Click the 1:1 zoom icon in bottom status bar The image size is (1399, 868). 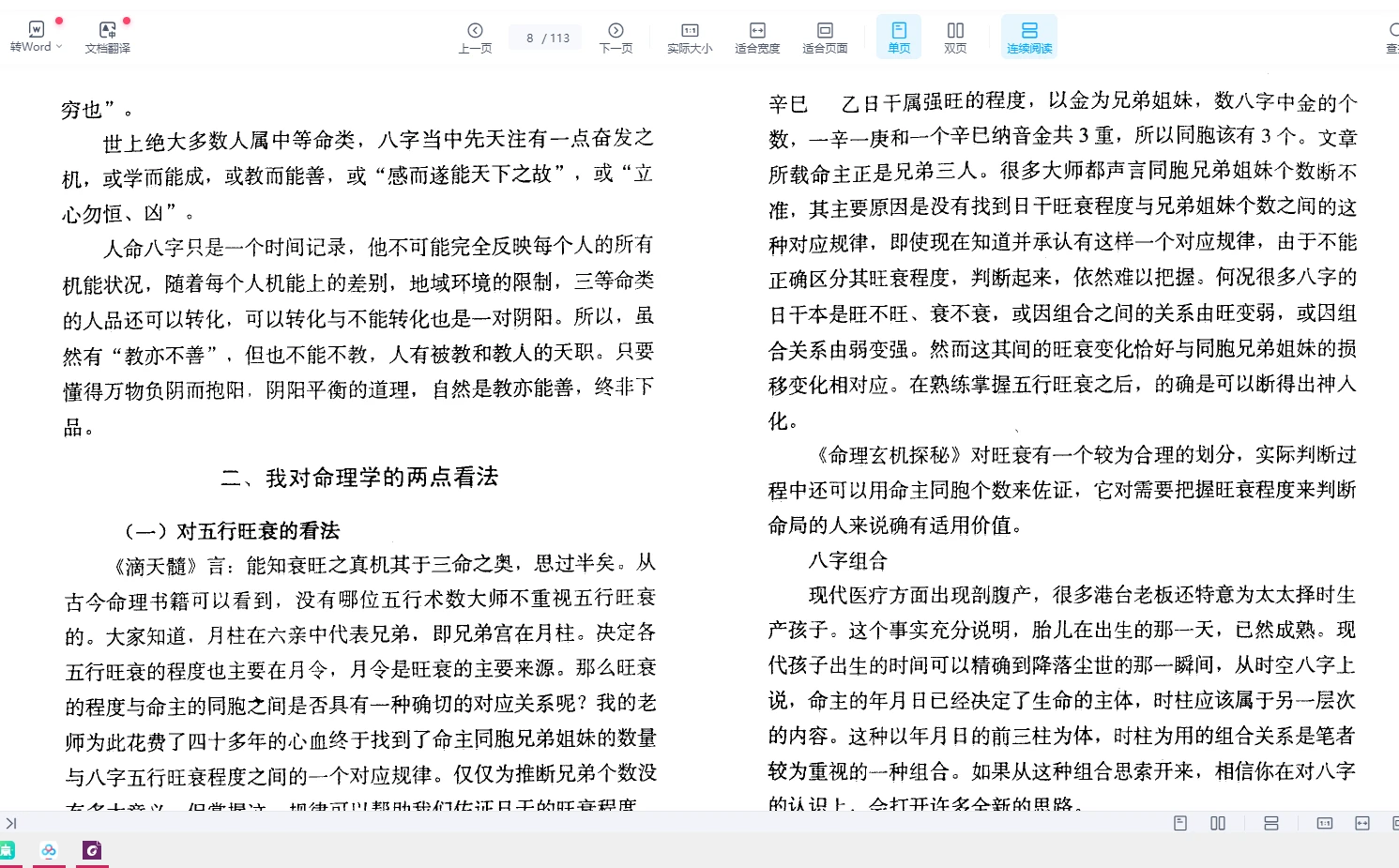coord(1323,823)
